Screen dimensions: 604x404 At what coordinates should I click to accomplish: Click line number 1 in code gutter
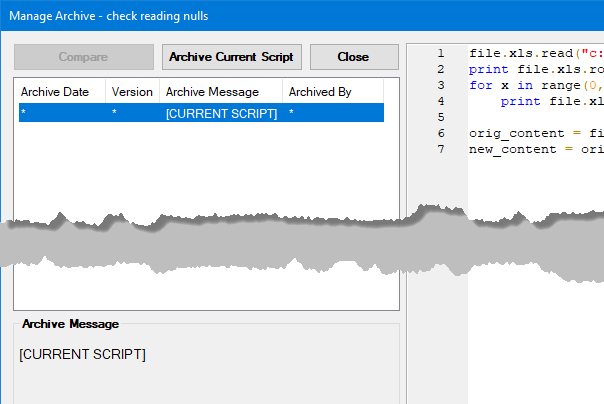tap(440, 53)
